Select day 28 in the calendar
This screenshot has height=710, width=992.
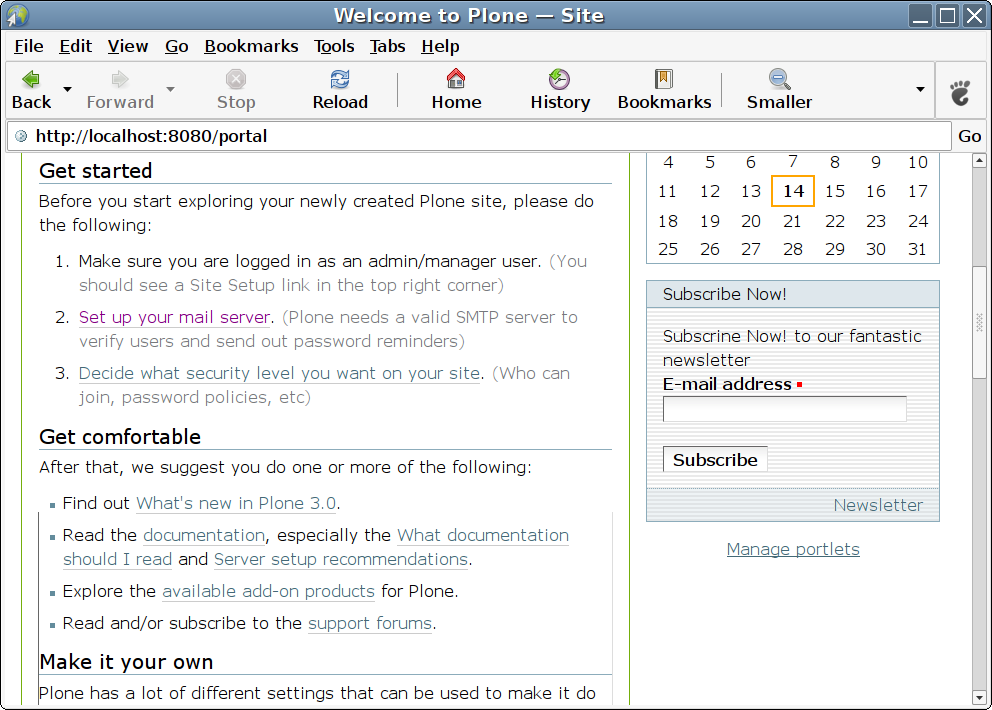coord(792,249)
